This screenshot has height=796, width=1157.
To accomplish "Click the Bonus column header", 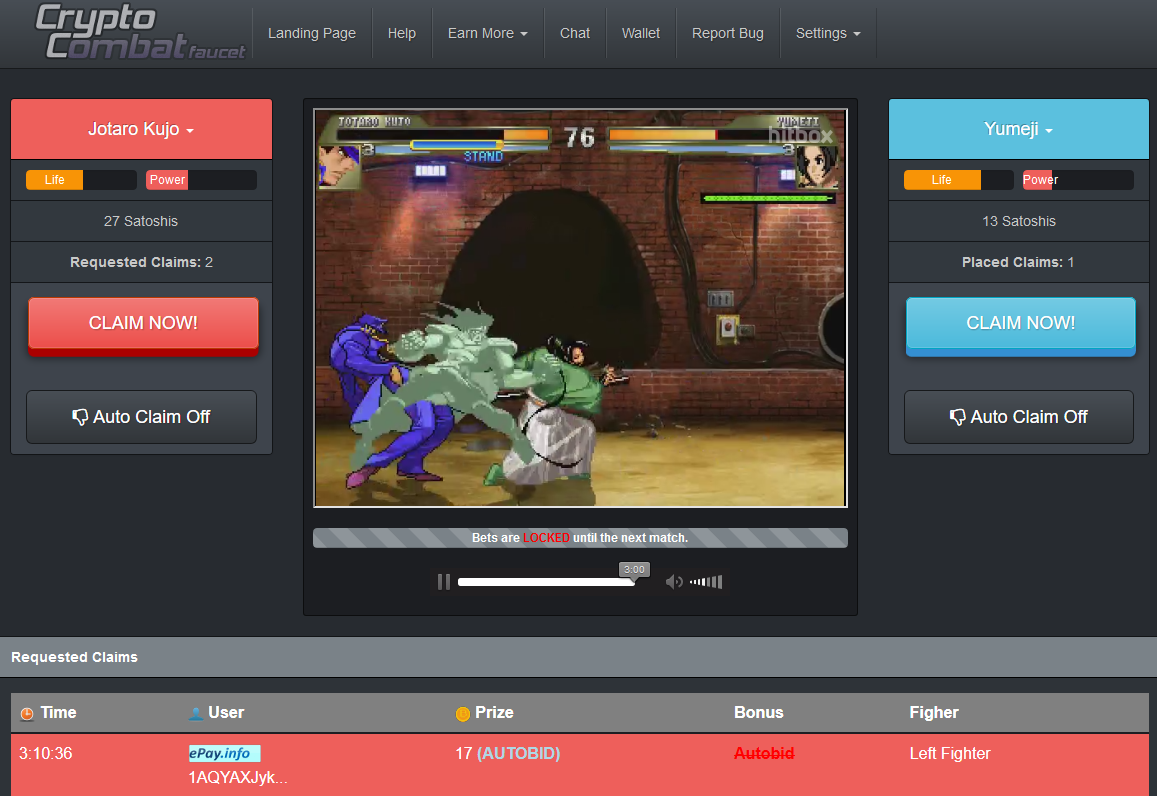I will pyautogui.click(x=759, y=713).
